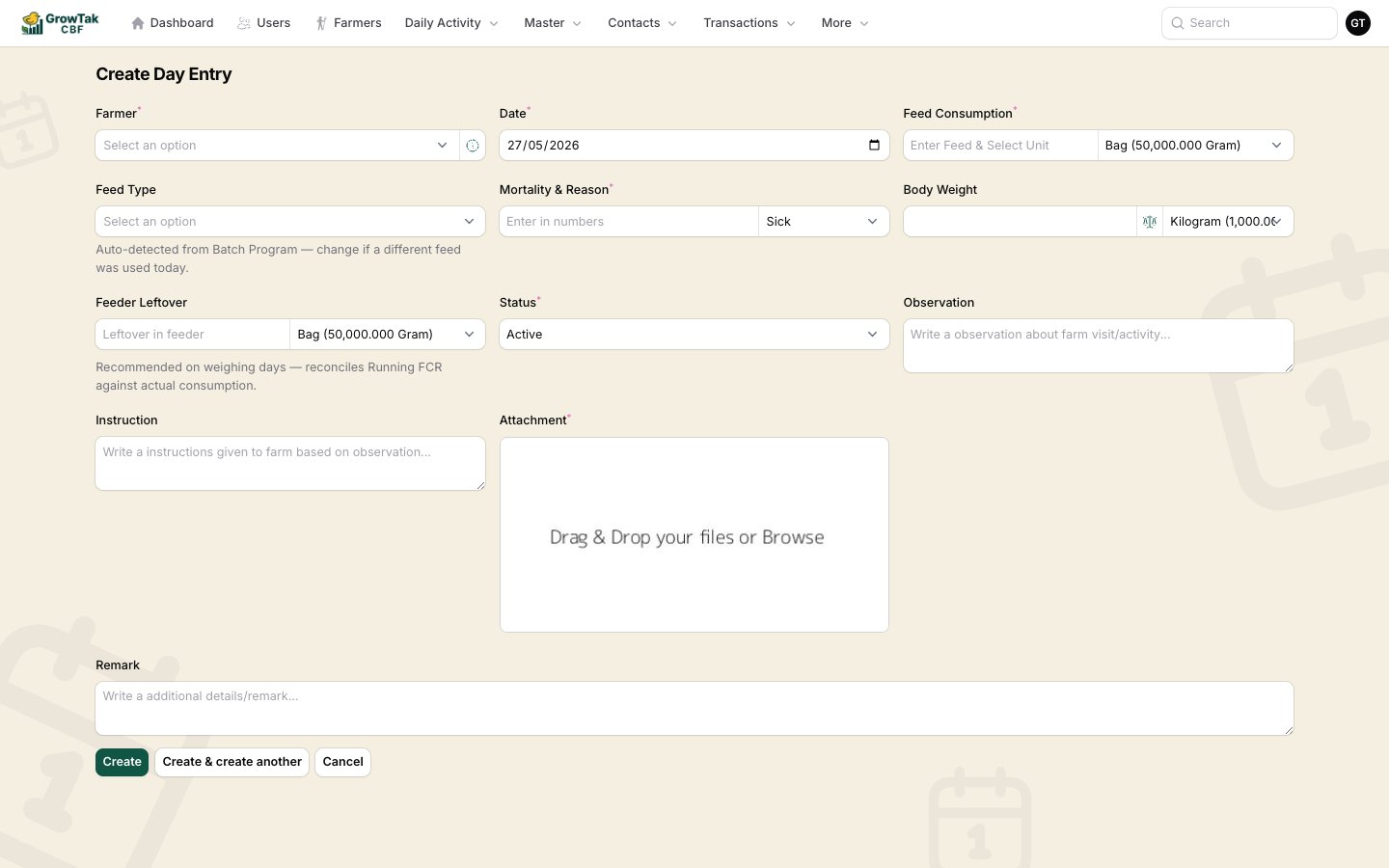Screen dimensions: 1389x868
Task: Focus the Feed Consumption amount field
Action: click(1000, 146)
